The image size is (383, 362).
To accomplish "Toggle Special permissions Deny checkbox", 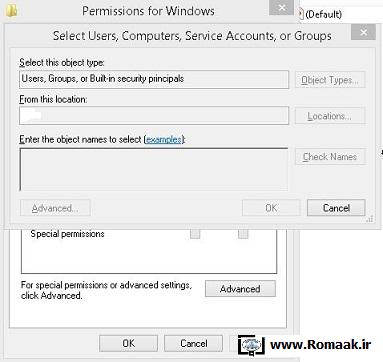I will [x=243, y=234].
